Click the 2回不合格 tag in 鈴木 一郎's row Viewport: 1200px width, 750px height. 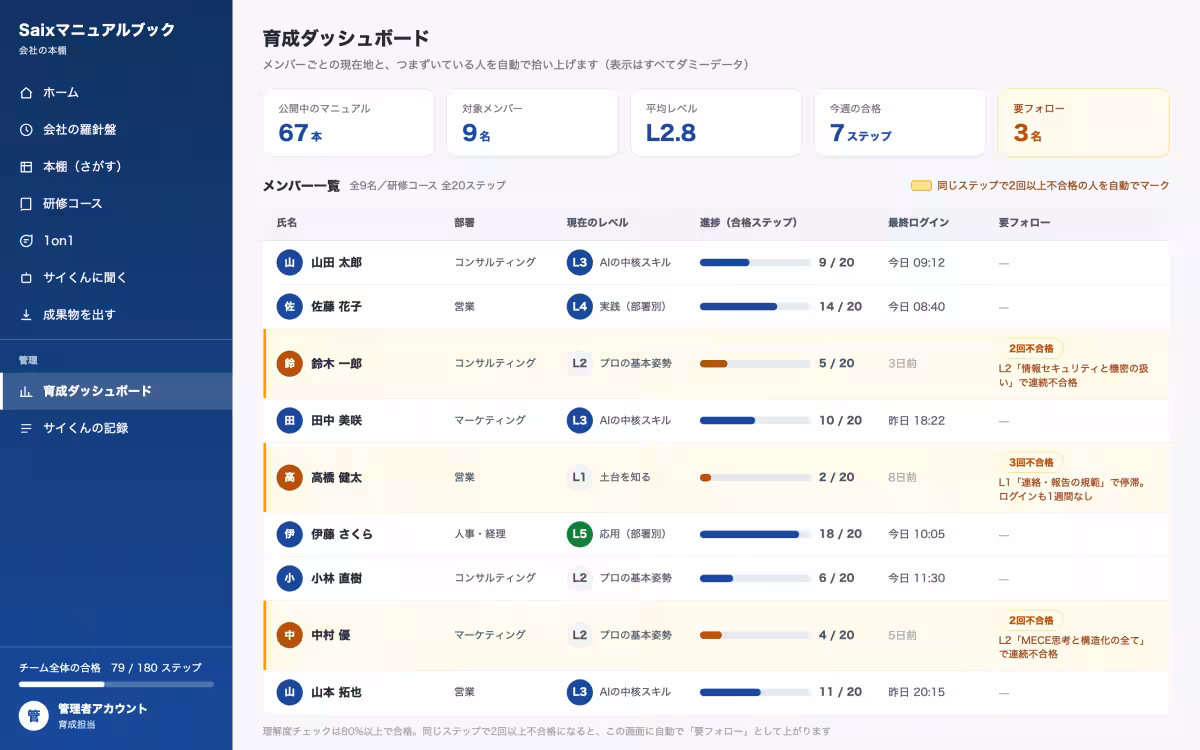point(1031,348)
